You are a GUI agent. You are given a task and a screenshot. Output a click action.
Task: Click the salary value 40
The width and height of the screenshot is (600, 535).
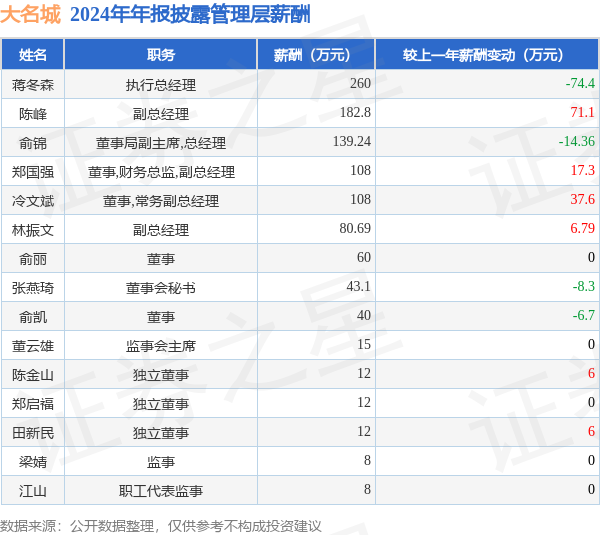coord(364,315)
